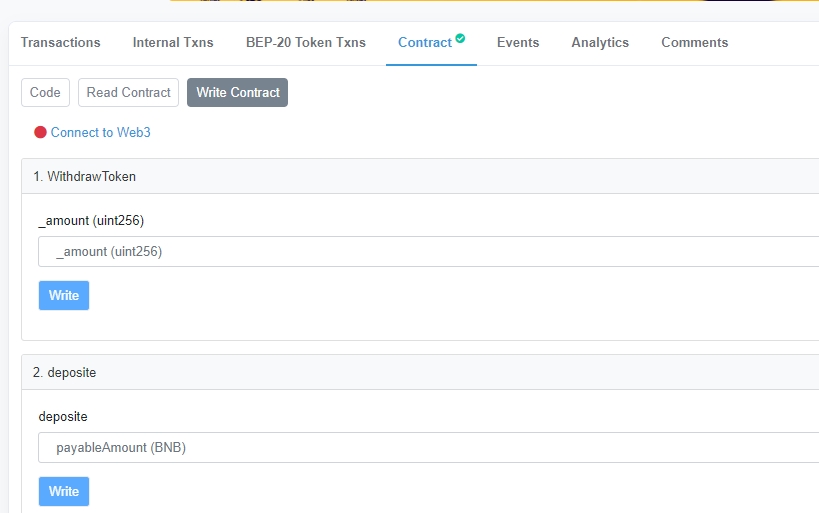Open the Events tab
This screenshot has height=513, width=819.
pos(517,43)
